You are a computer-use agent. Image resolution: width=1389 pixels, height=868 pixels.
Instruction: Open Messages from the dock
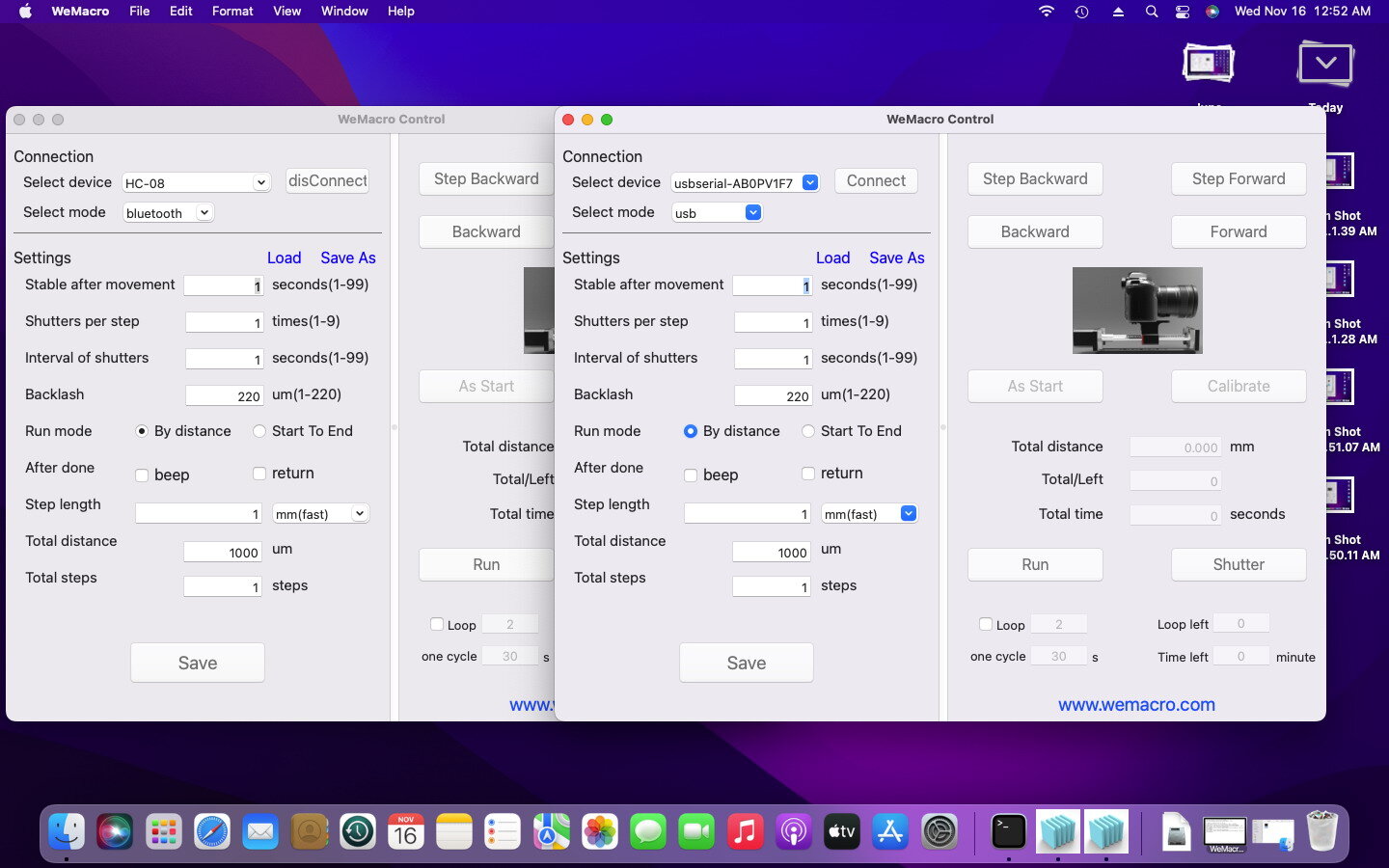point(647,830)
